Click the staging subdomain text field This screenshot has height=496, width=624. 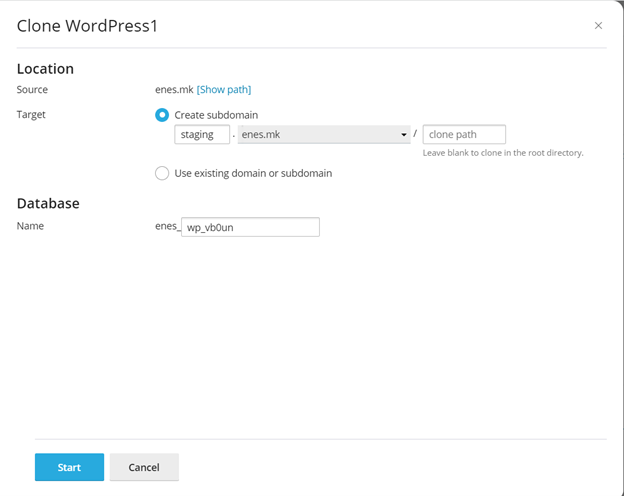pos(202,135)
